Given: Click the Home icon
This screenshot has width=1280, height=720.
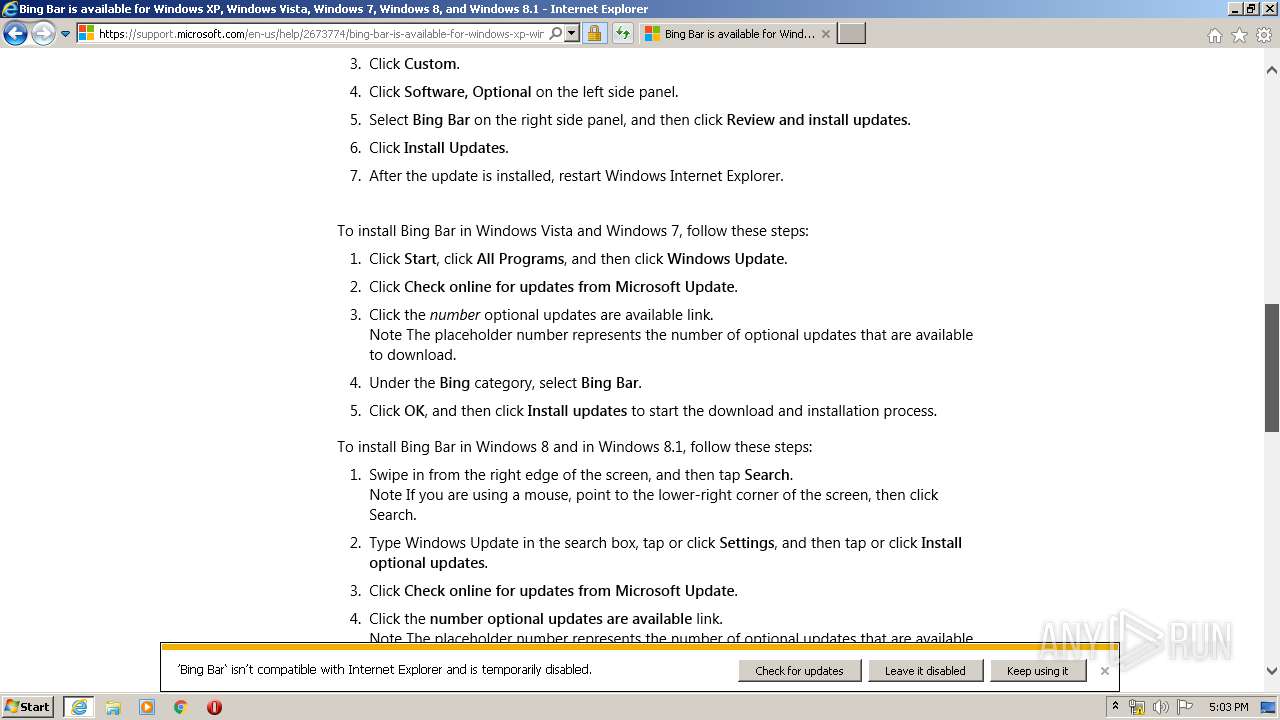Looking at the screenshot, I should (1214, 35).
